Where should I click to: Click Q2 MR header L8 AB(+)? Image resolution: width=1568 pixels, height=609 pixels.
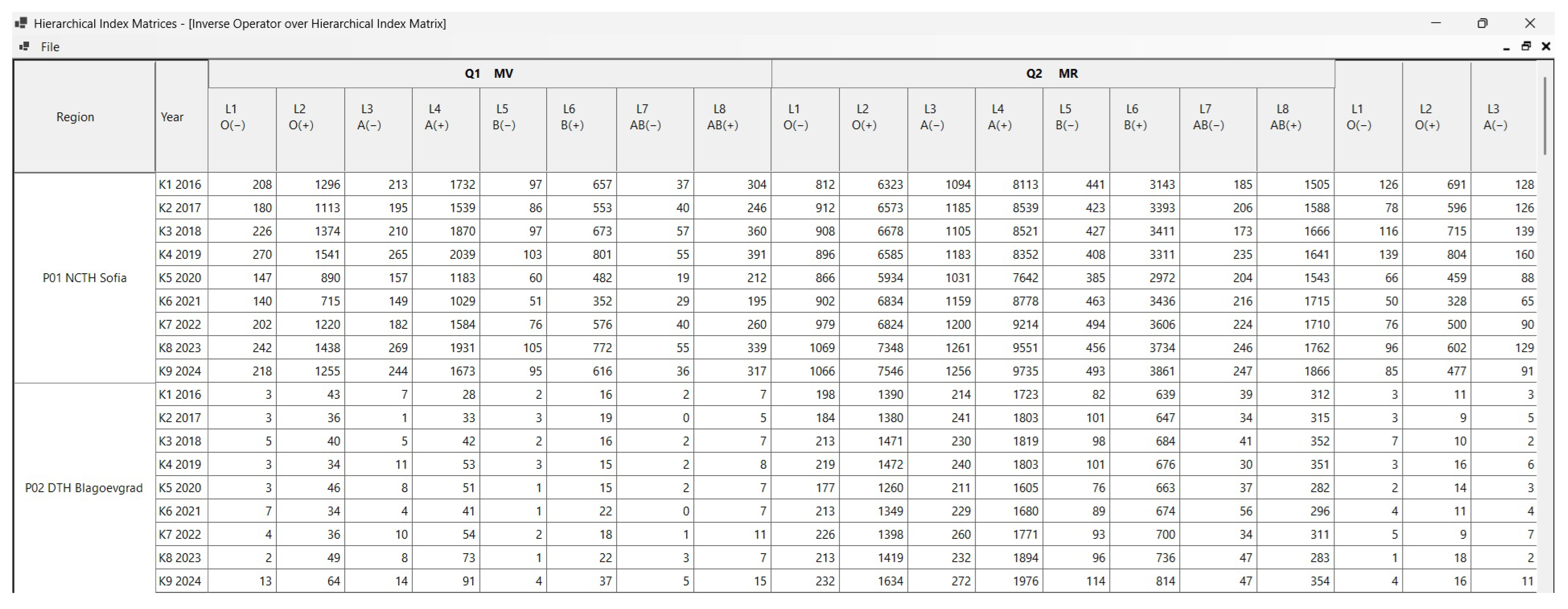tap(1285, 117)
